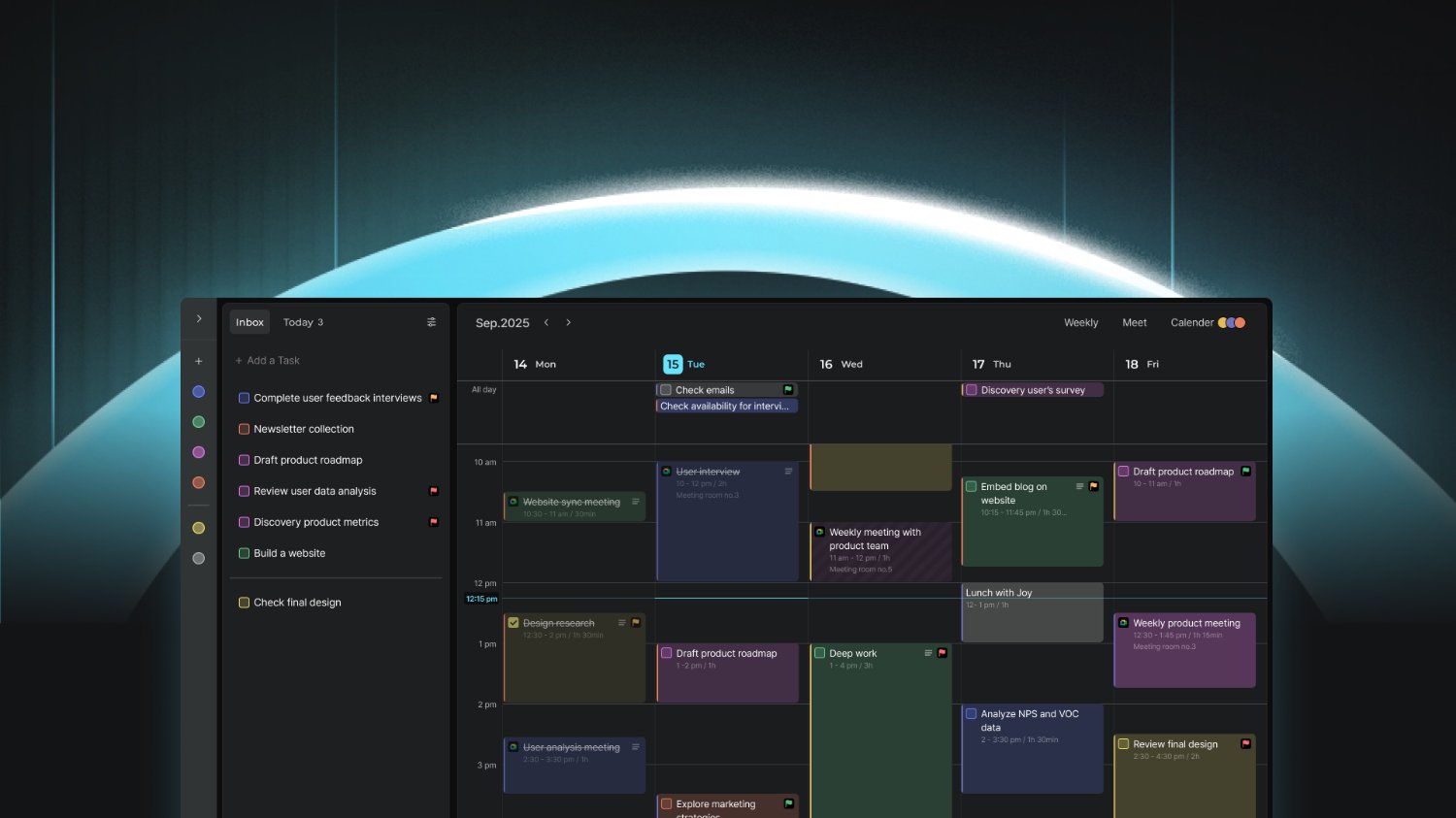This screenshot has width=1456, height=818.
Task: Expand the collapsed left sidebar chevron
Action: [199, 318]
